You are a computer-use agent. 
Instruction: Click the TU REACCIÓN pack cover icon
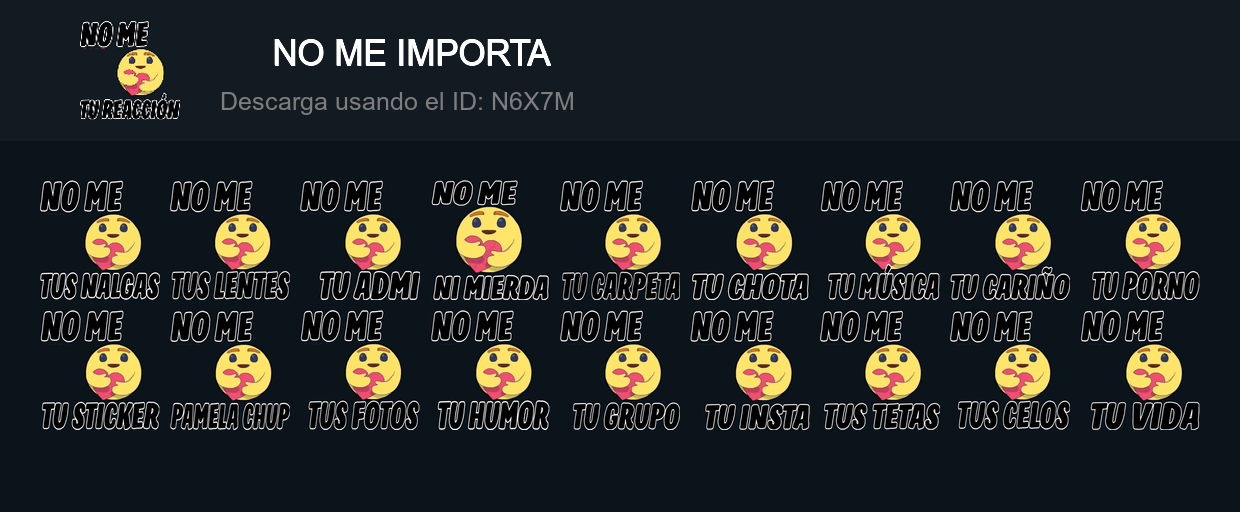click(x=130, y=71)
